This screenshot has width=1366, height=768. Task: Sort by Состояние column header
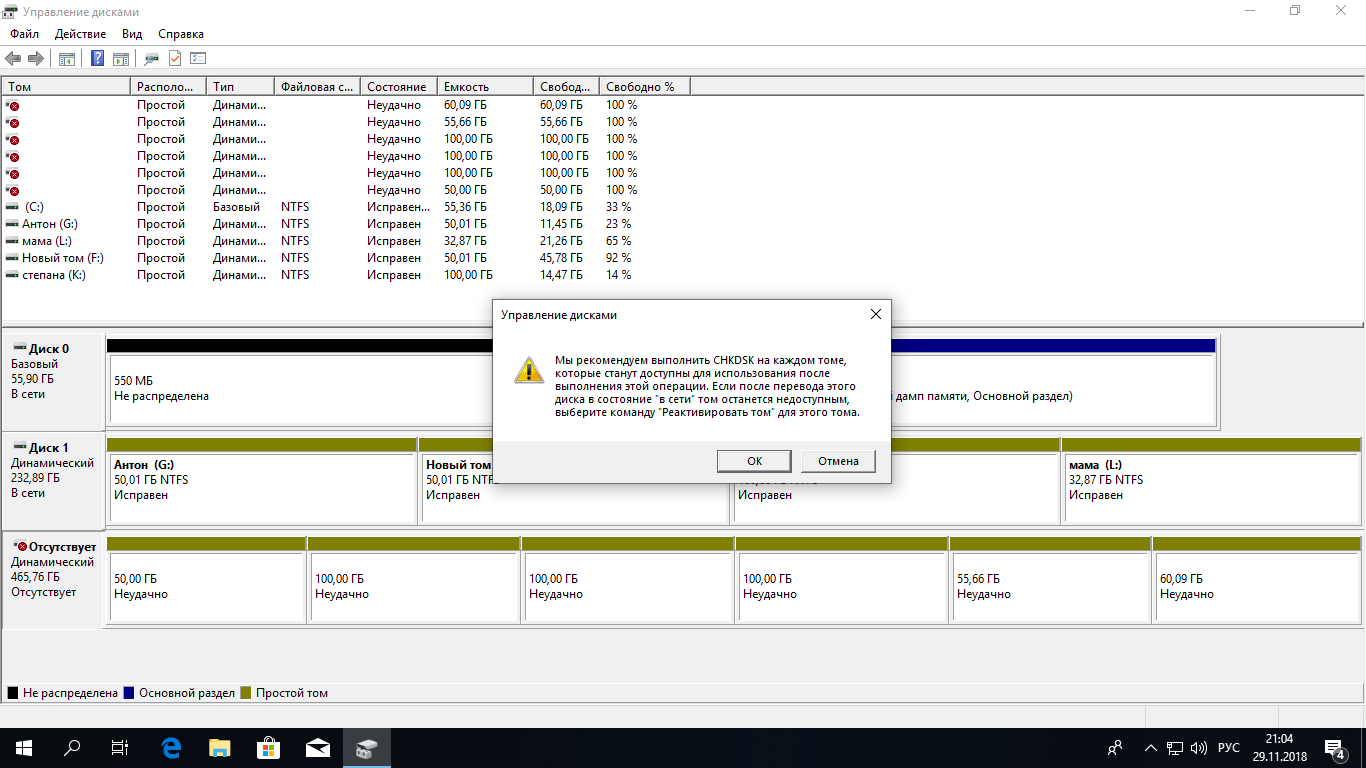(399, 87)
